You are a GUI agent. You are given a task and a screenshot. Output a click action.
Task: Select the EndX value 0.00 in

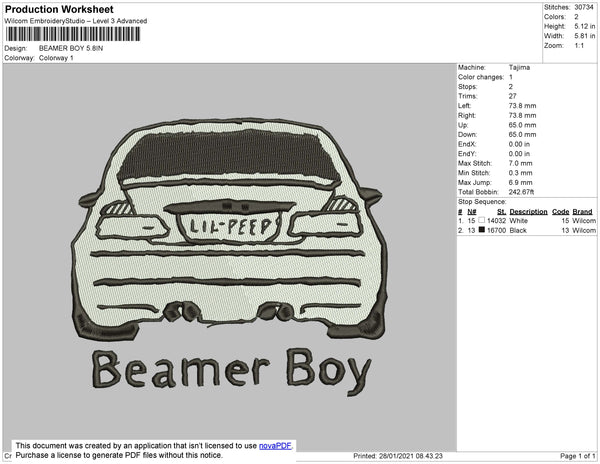coord(519,144)
